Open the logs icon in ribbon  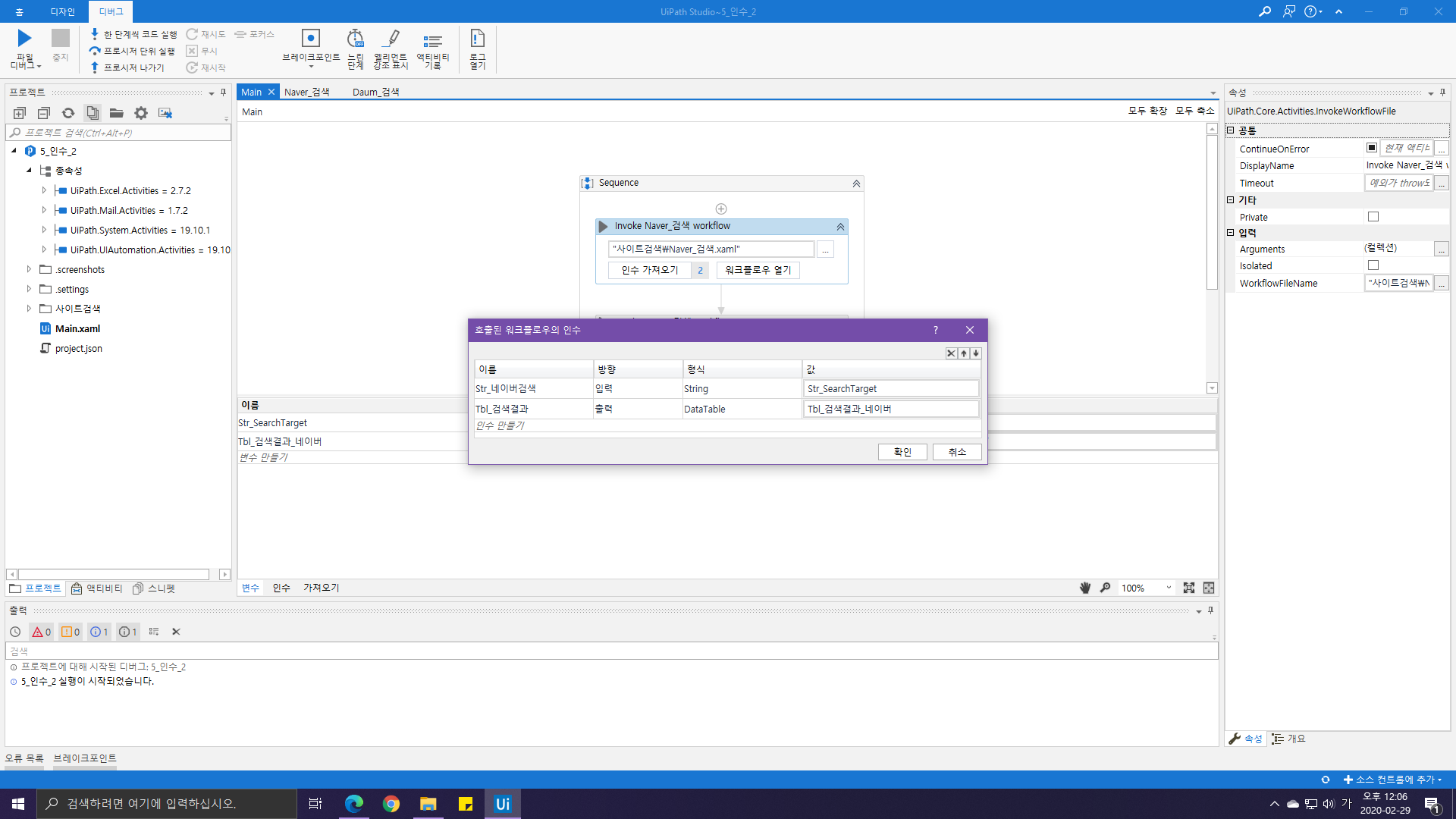coord(477,39)
